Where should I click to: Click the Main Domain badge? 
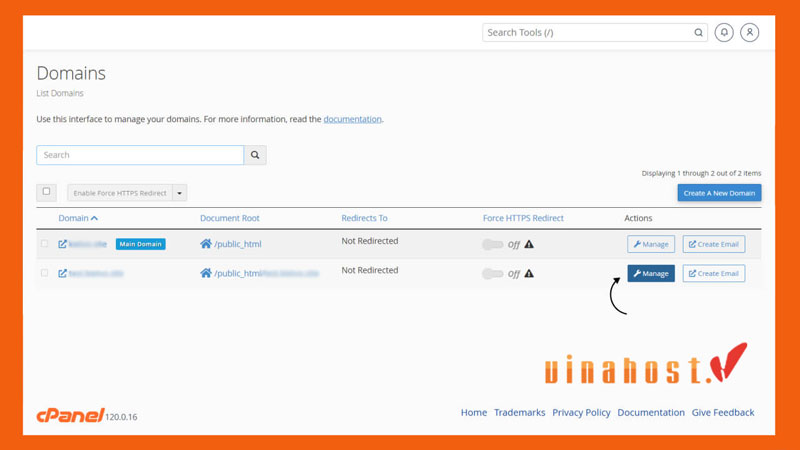pyautogui.click(x=140, y=244)
